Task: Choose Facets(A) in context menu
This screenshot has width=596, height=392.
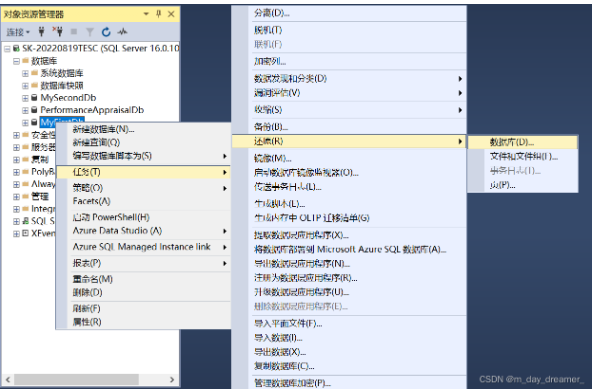Action: [143, 201]
